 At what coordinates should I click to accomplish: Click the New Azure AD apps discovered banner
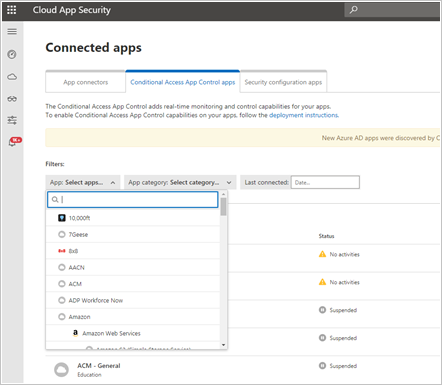[x=243, y=138]
